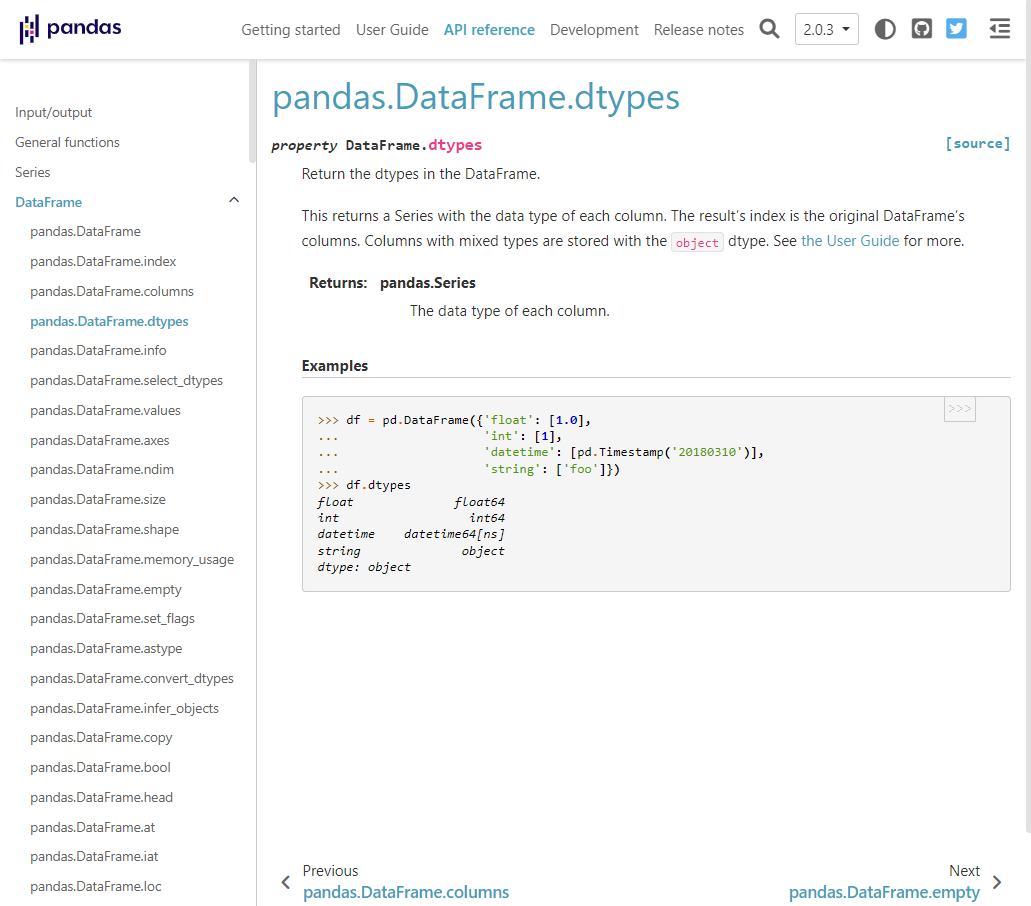Open the search magnifier icon
Image resolution: width=1031 pixels, height=906 pixels.
point(769,29)
